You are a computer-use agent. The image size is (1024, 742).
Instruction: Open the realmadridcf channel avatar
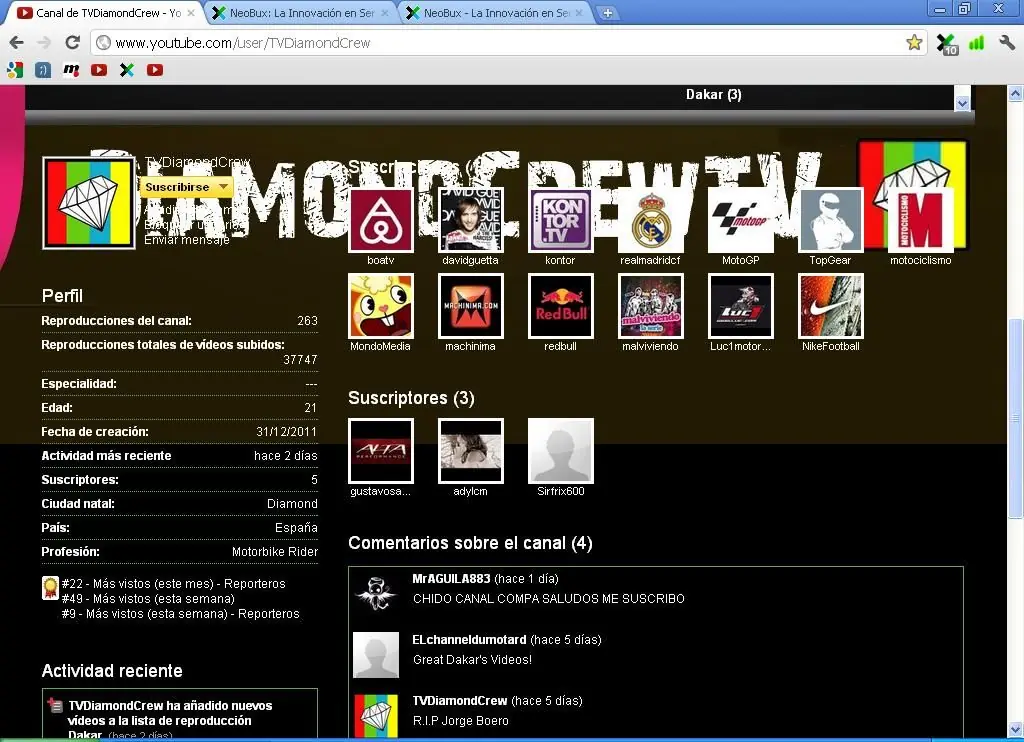[650, 220]
